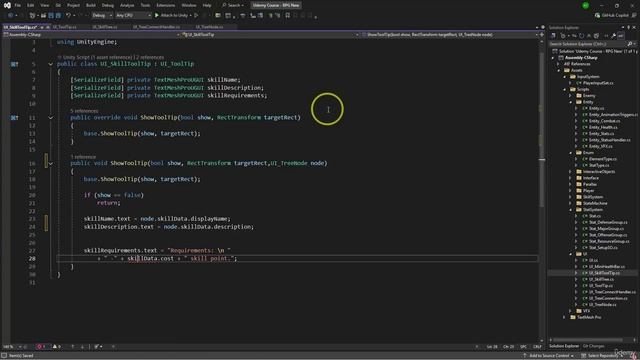Switch to the UI_TreeNode.cs tab
Screen dimensions: 640x360
[209, 27]
